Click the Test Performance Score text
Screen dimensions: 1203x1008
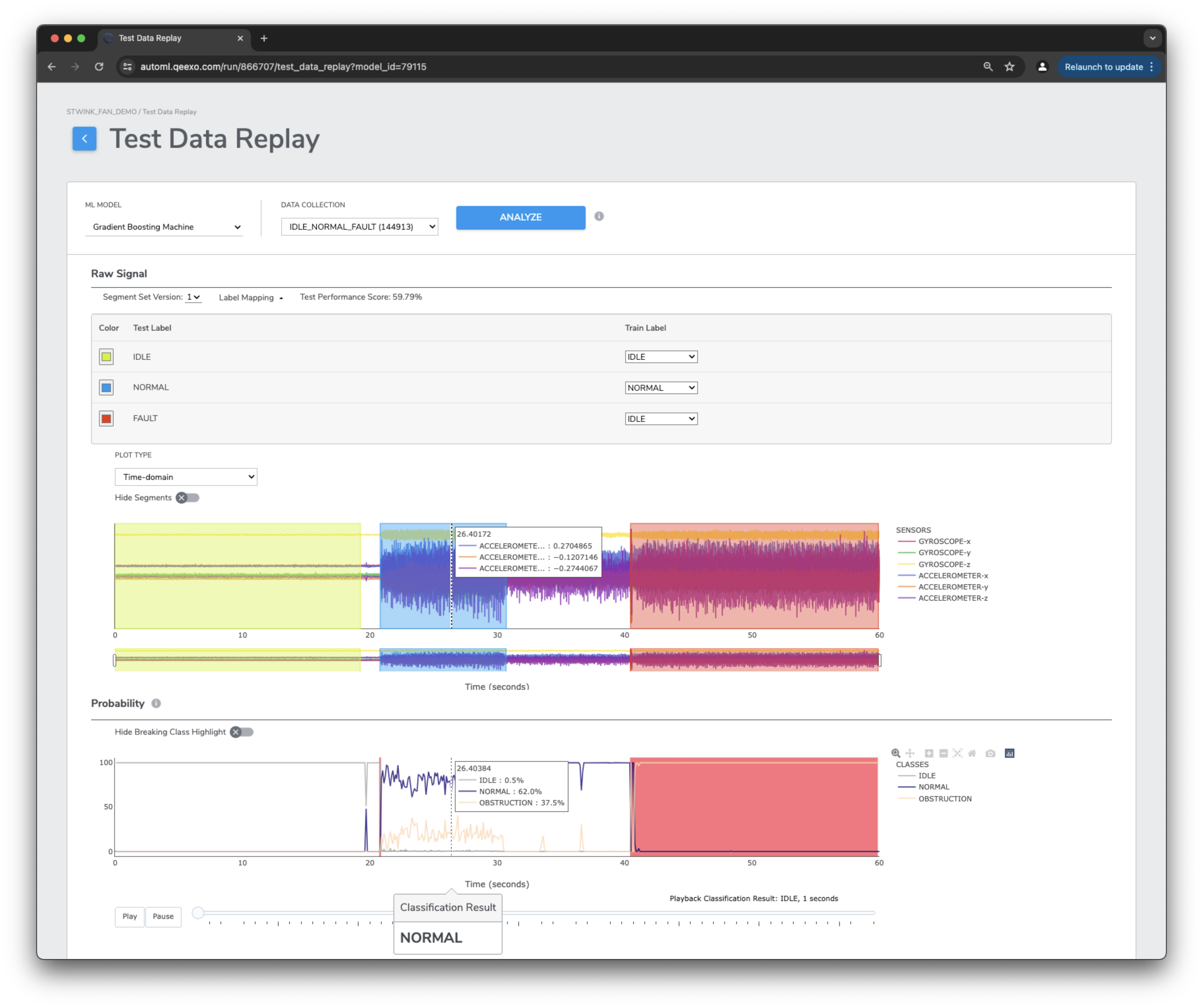point(360,297)
